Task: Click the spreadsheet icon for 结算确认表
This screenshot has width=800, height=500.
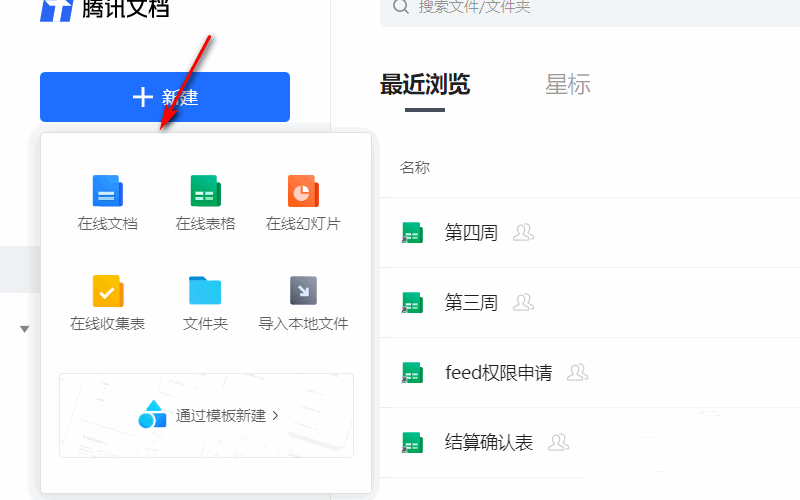Action: pyautogui.click(x=412, y=442)
